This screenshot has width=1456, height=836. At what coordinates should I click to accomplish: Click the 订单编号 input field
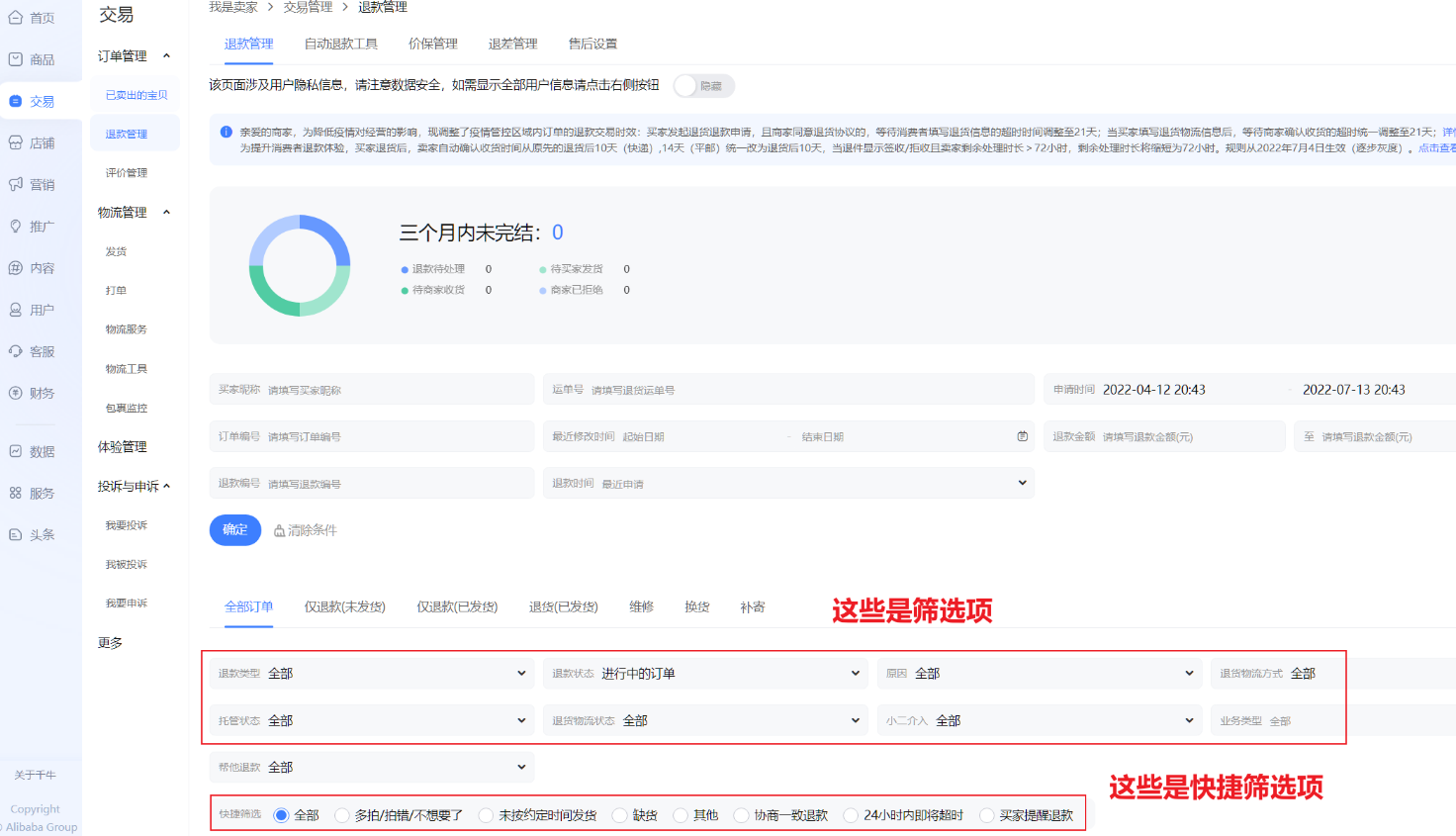click(x=372, y=436)
